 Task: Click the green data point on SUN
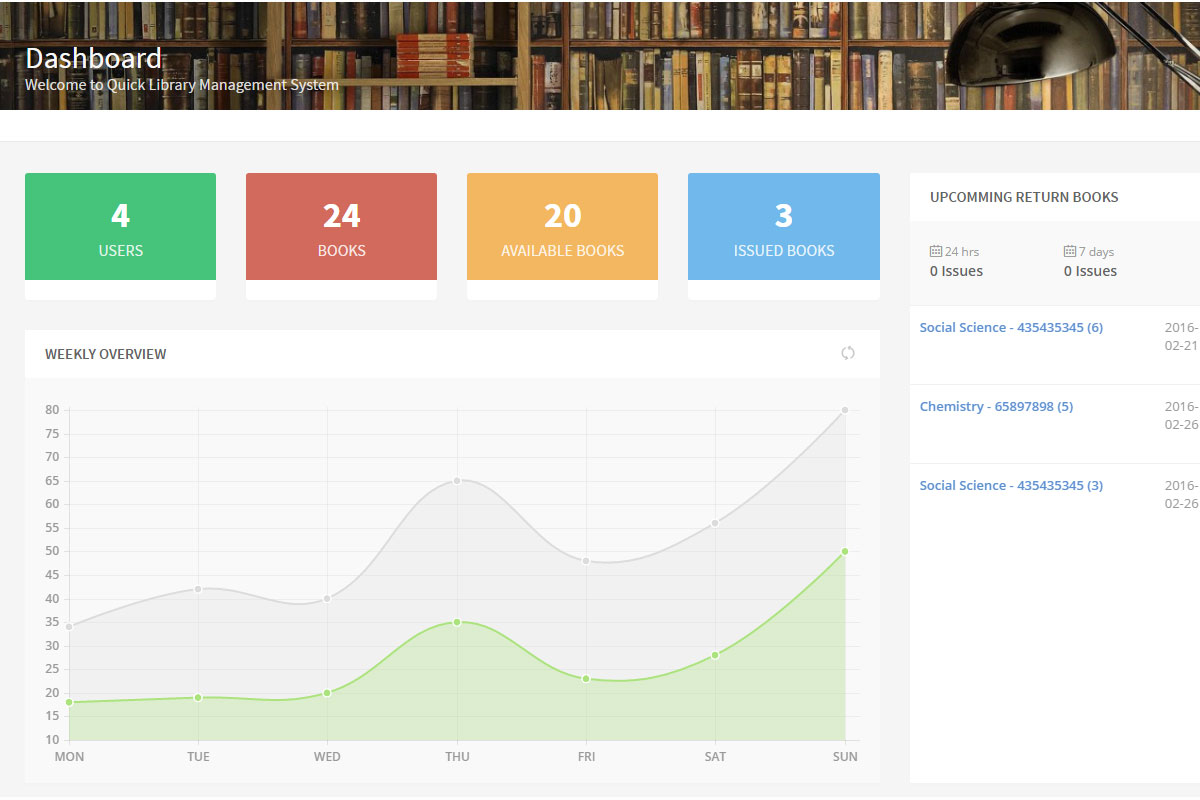[845, 551]
